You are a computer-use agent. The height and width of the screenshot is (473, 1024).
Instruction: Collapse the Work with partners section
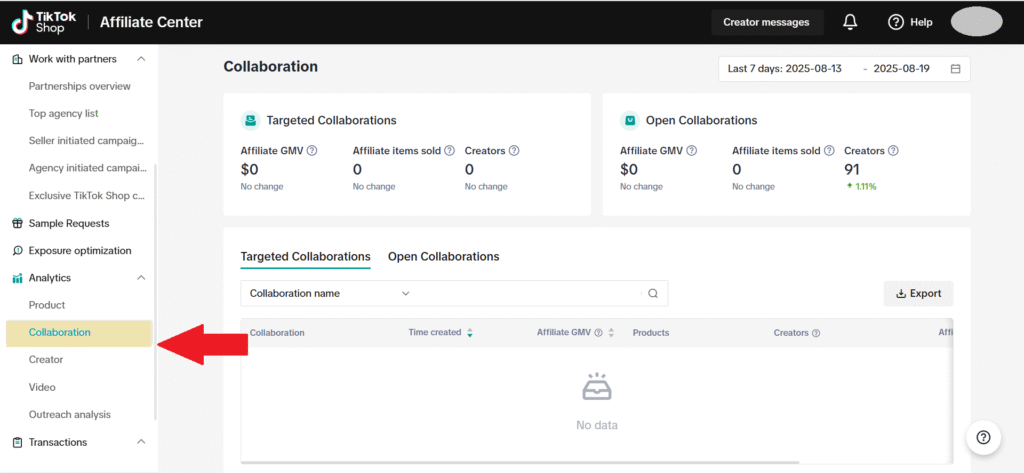click(141, 59)
